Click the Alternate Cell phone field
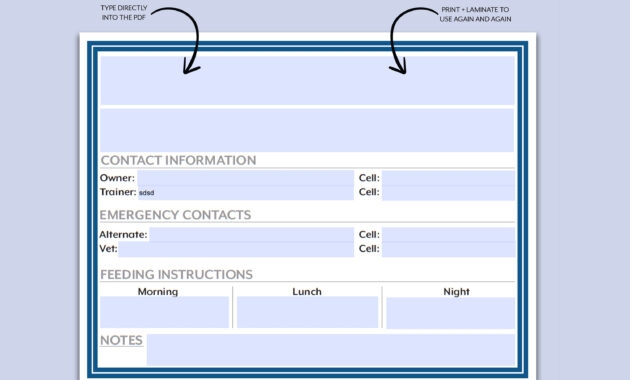 [x=448, y=235]
